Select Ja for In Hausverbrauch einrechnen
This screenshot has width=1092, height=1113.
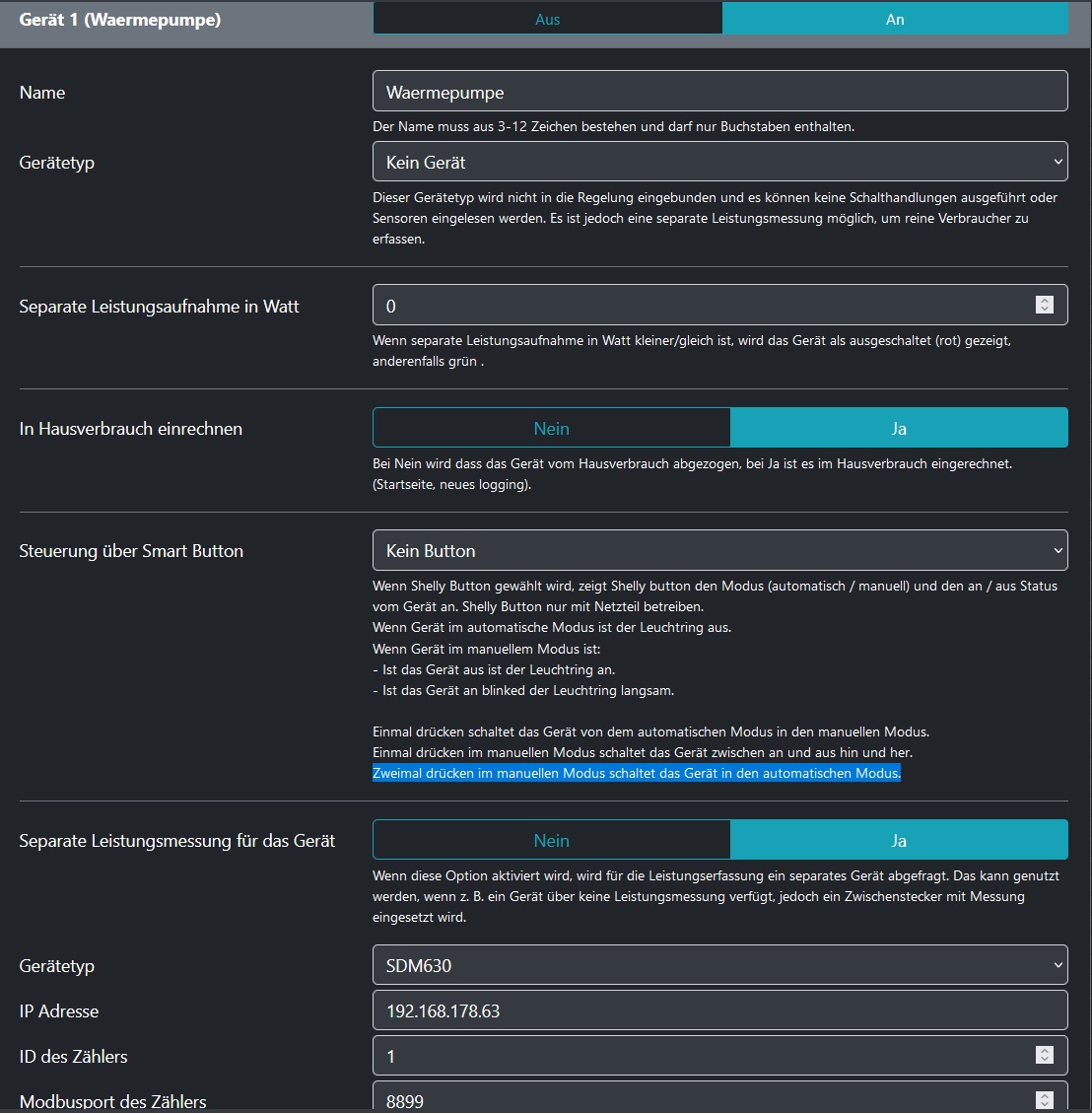click(x=899, y=428)
